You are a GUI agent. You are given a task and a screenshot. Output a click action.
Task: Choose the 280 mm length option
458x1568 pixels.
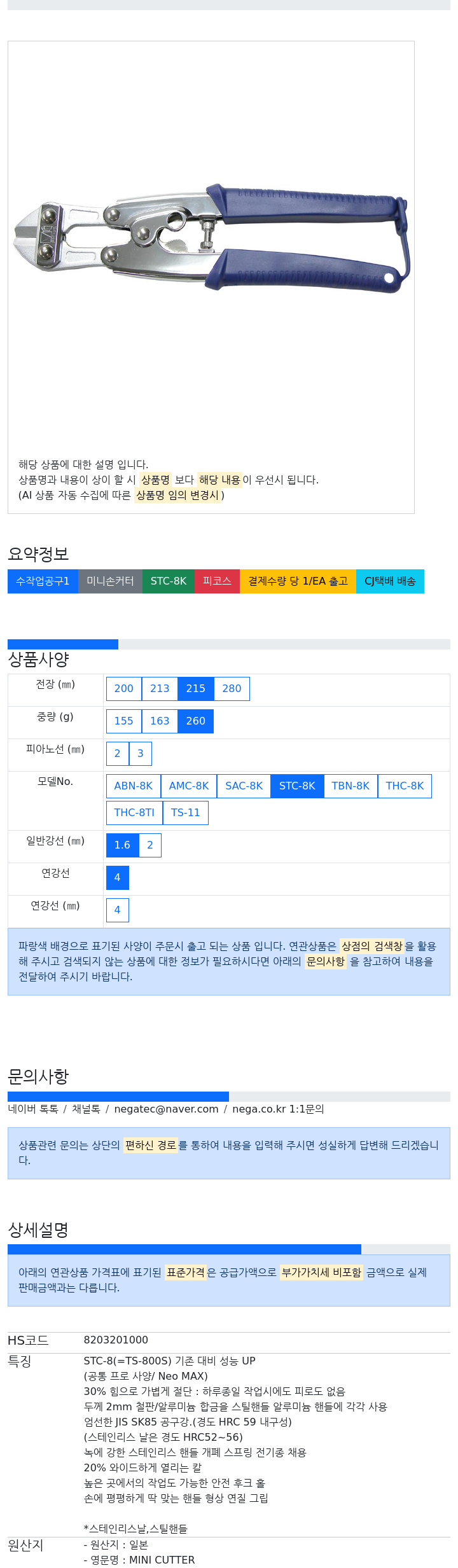[232, 689]
